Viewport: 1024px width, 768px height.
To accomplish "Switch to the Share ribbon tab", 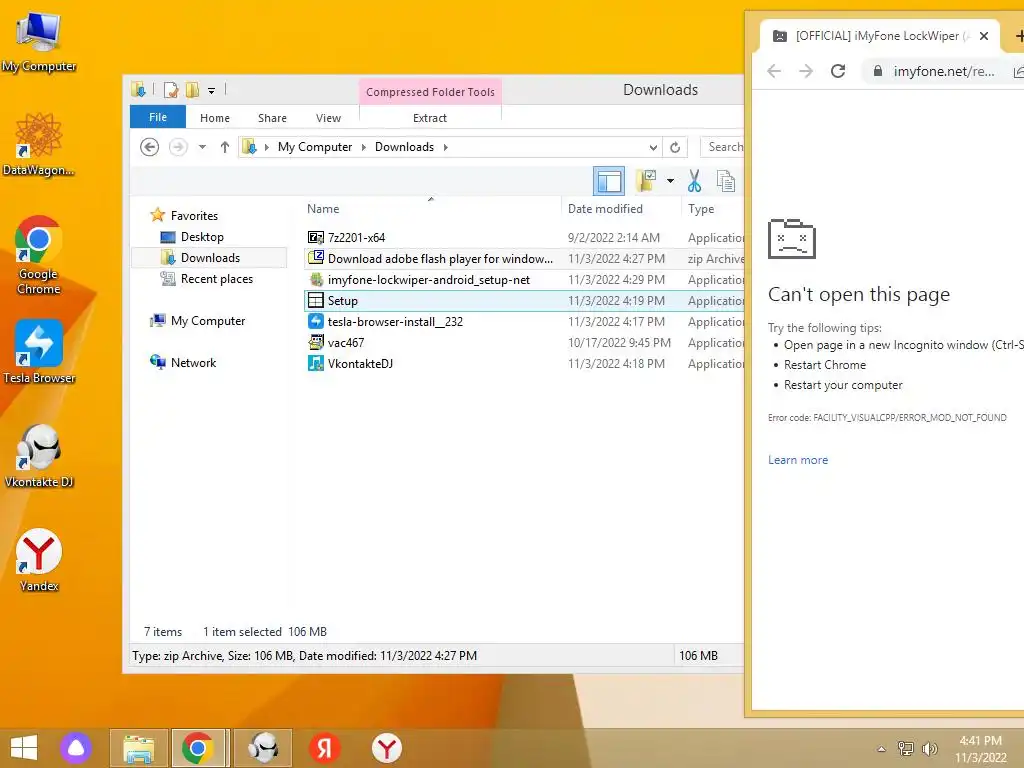I will [272, 118].
